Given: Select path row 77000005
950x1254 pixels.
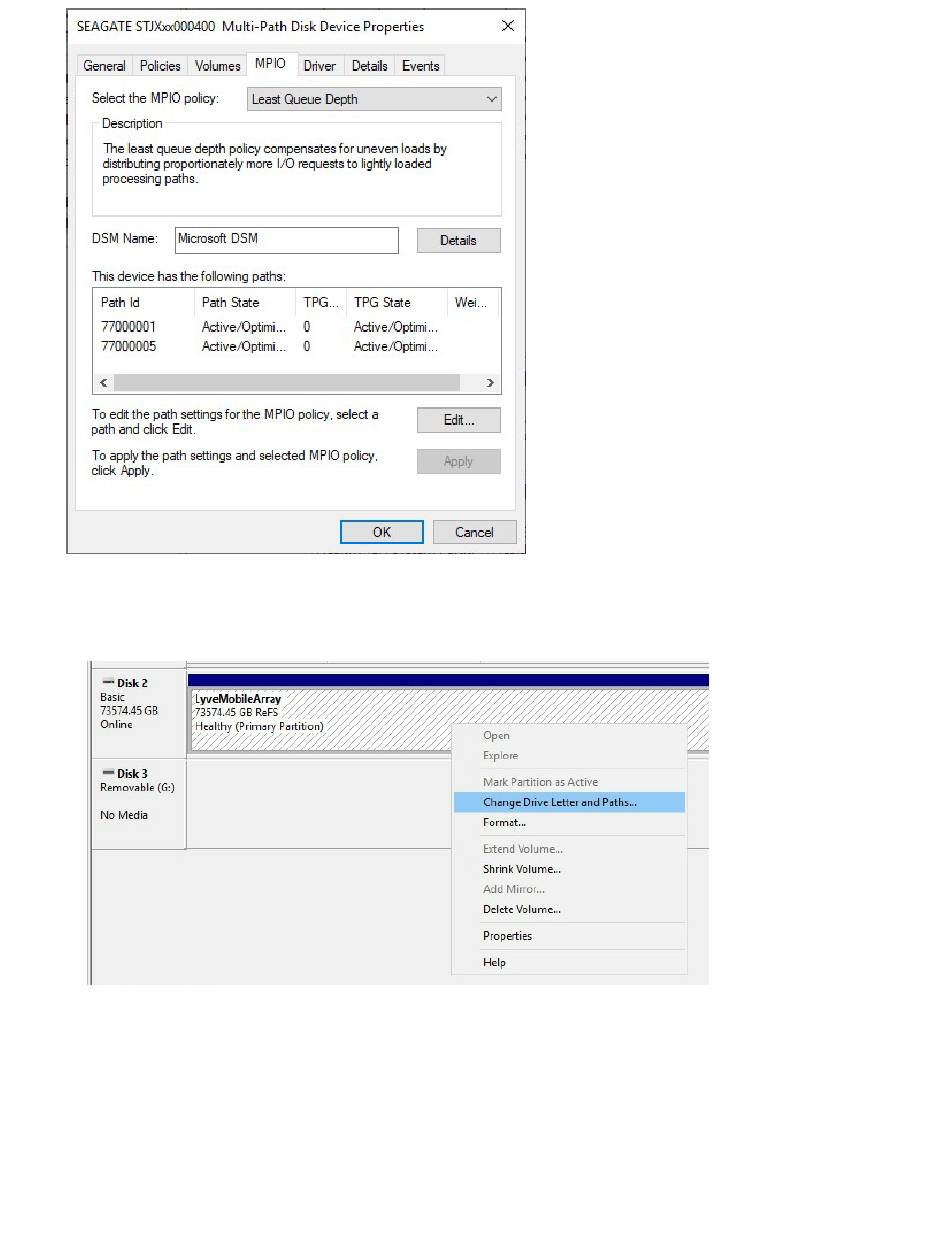Looking at the screenshot, I should point(296,346).
